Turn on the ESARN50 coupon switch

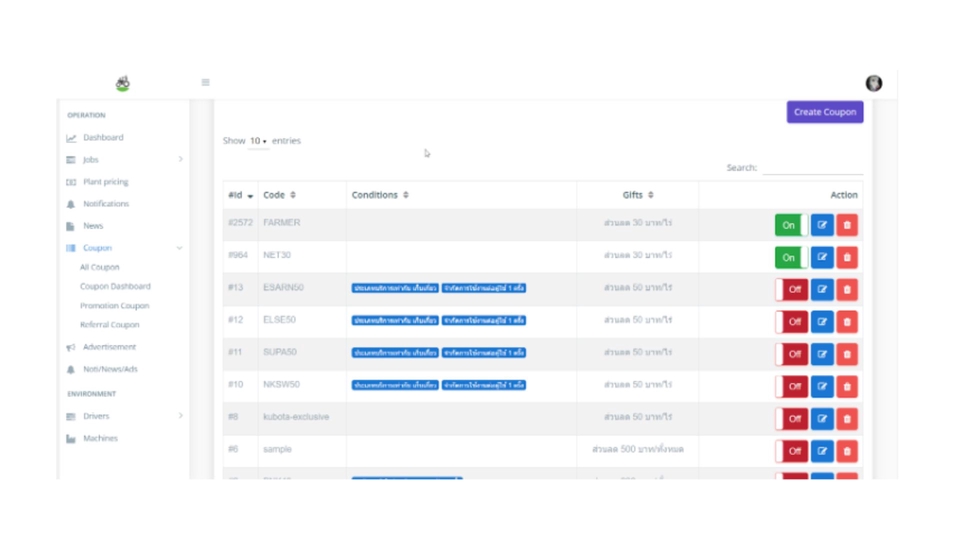(791, 289)
